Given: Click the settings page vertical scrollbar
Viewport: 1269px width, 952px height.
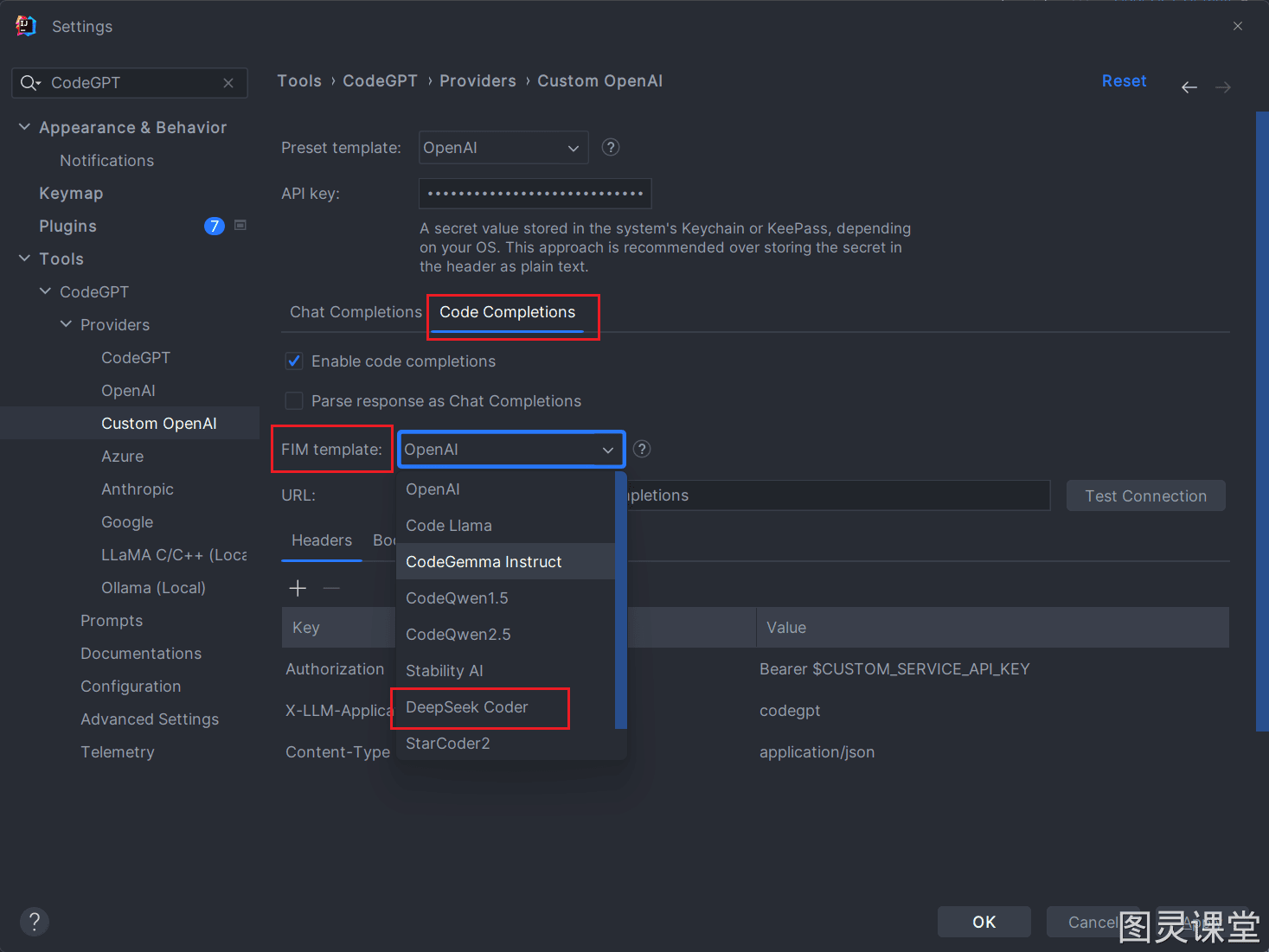Looking at the screenshot, I should tap(1262, 421).
